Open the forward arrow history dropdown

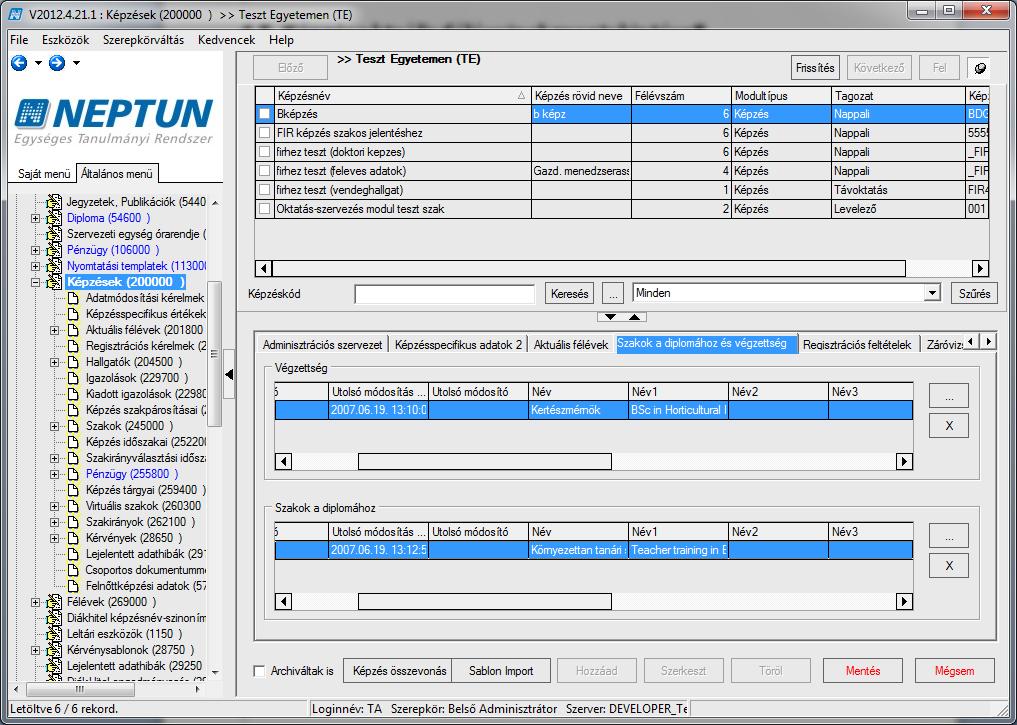coord(76,63)
